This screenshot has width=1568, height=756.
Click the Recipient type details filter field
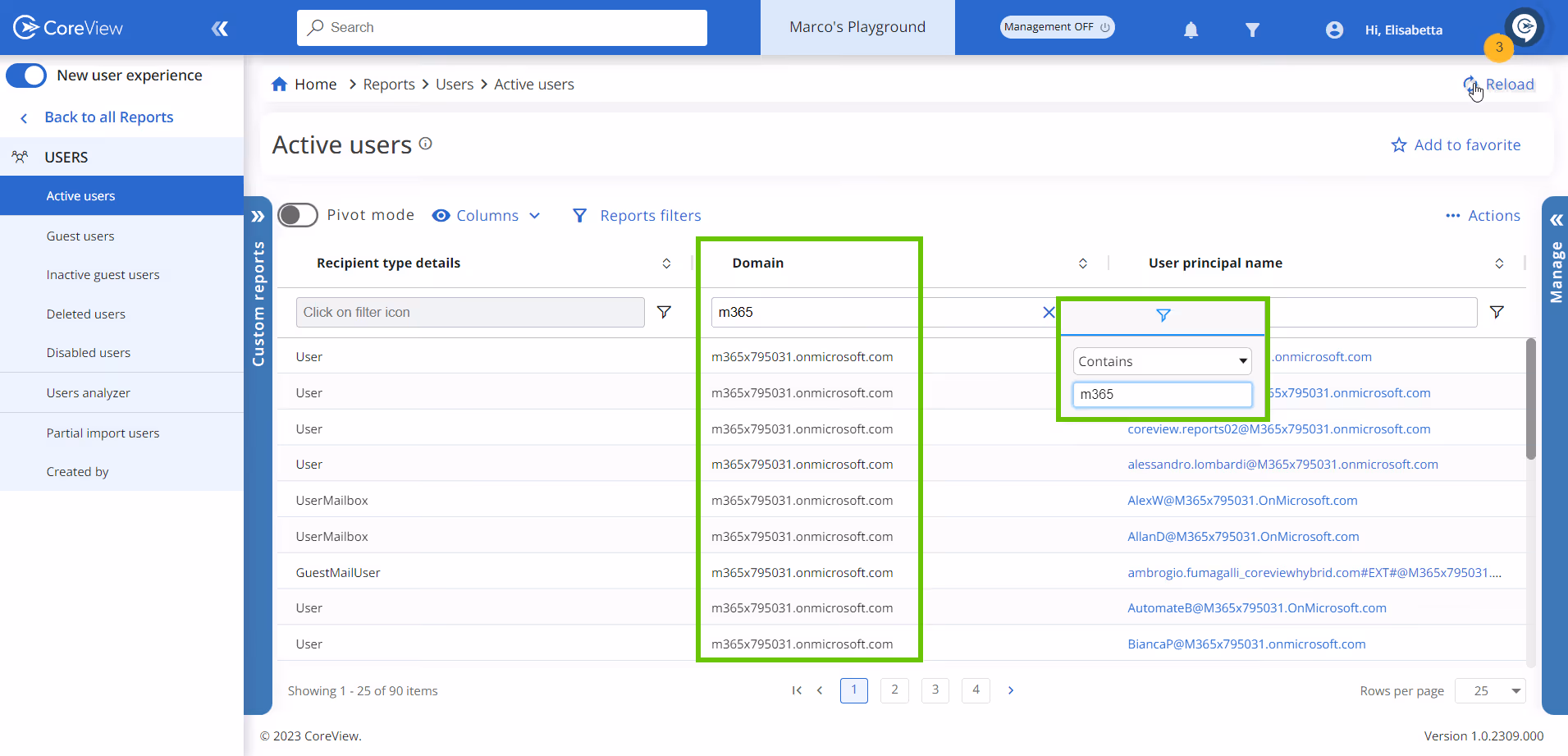[470, 312]
